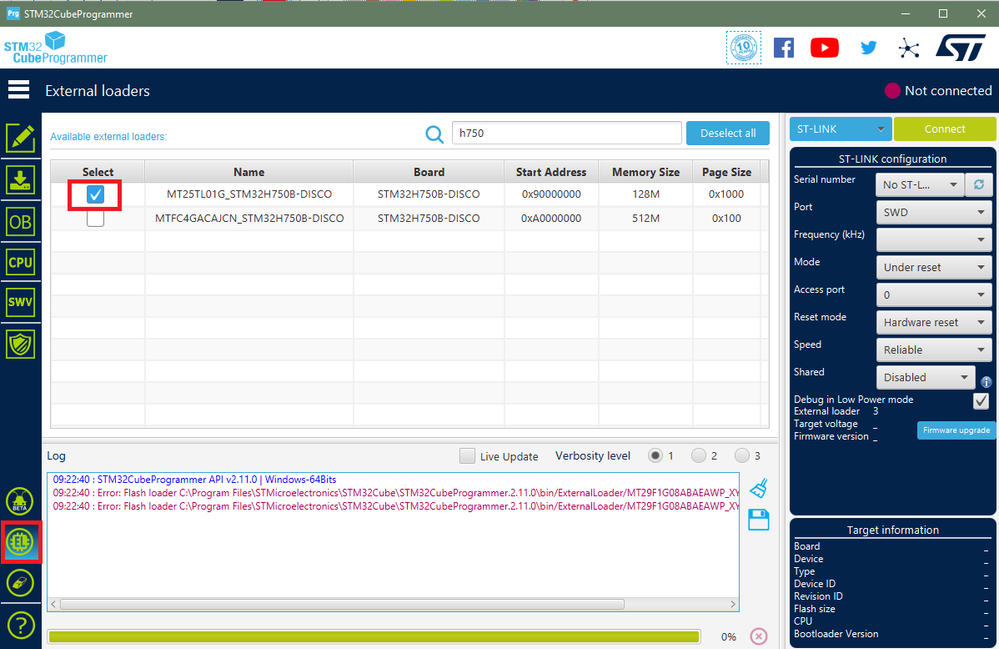Viewport: 999px width, 649px height.
Task: Click the Name column header
Action: pos(249,172)
